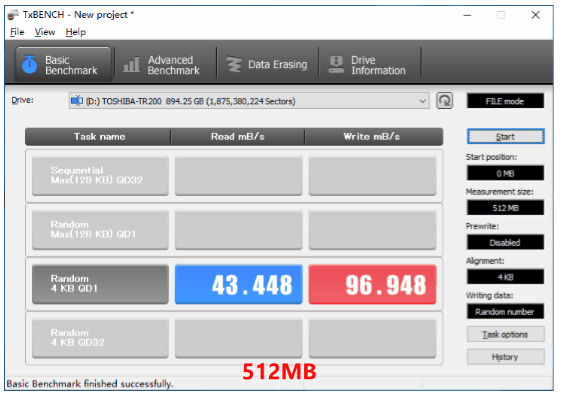Refresh the drive list with the reload icon
The image size is (562, 396).
(x=444, y=101)
